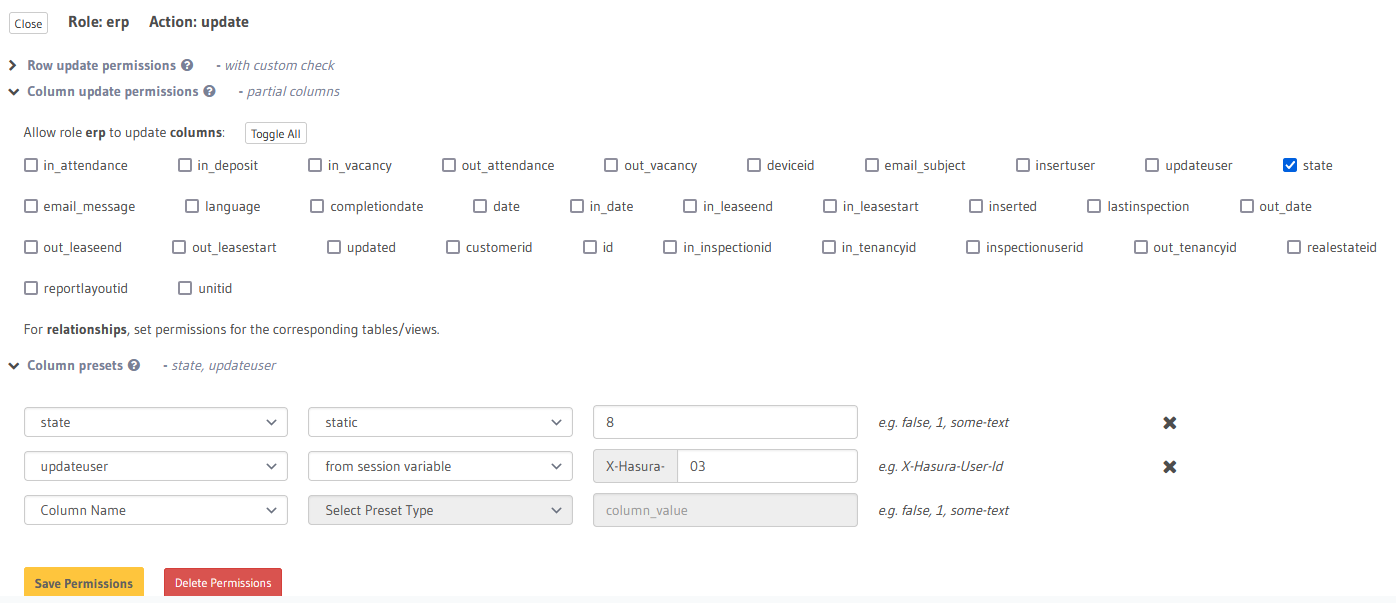Check the out_date column checkbox

1247,206
